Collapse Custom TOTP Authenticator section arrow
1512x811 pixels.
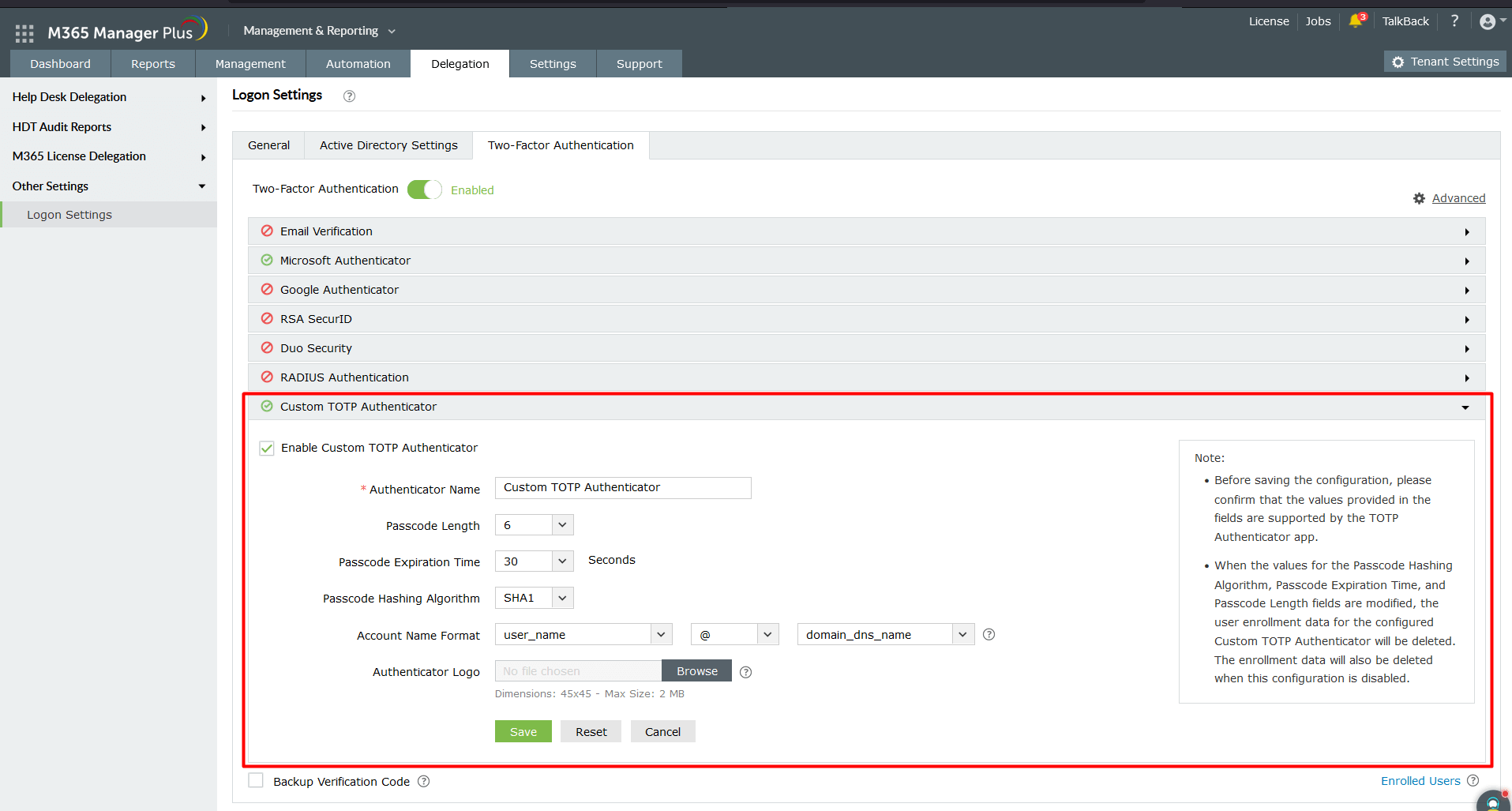tap(1465, 407)
